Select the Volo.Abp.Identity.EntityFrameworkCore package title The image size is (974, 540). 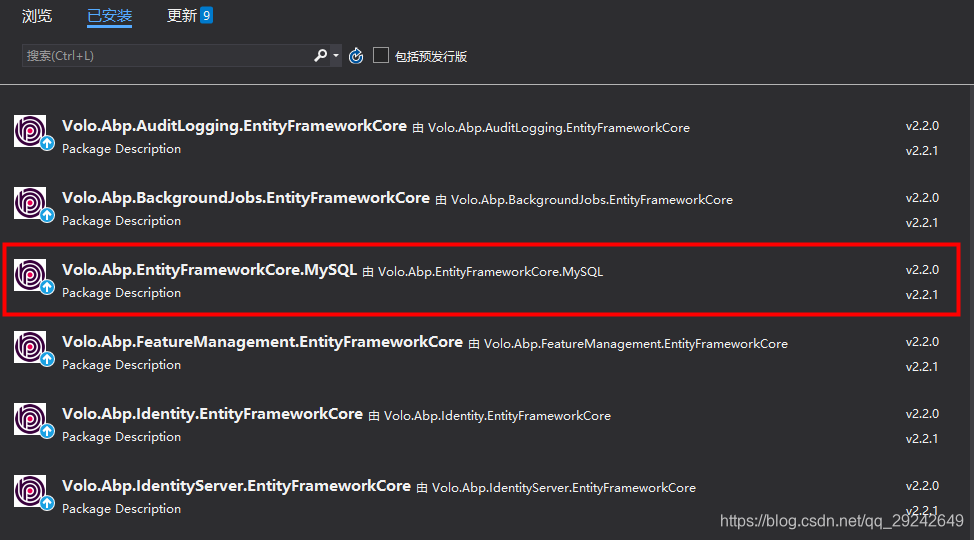coord(212,414)
